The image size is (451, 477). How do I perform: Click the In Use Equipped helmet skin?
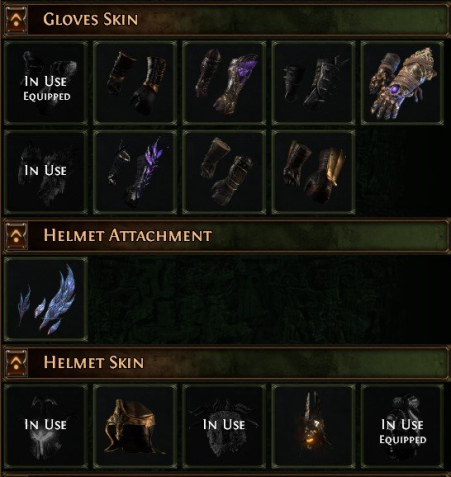pos(402,426)
